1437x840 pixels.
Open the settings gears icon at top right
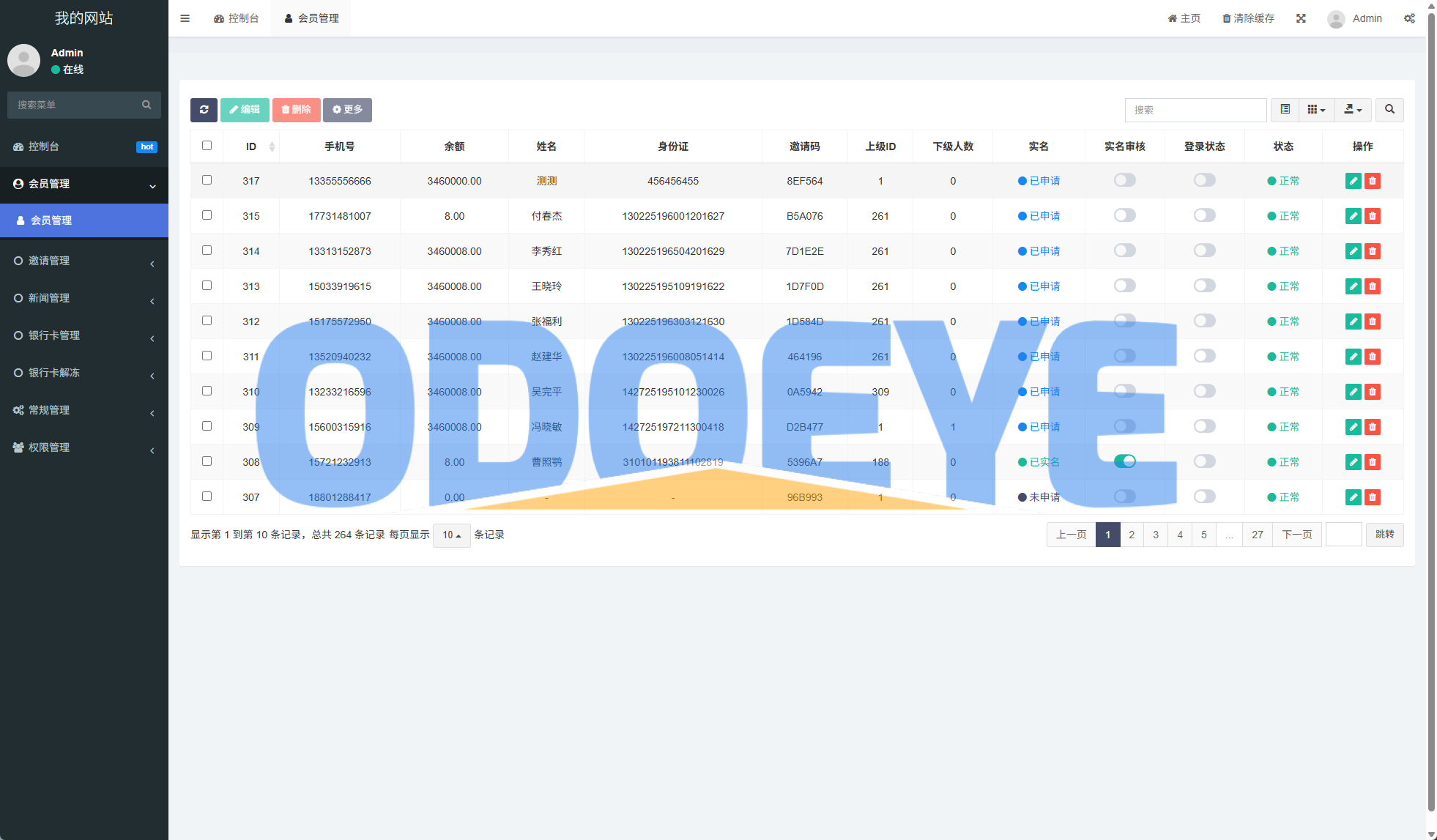click(x=1409, y=18)
